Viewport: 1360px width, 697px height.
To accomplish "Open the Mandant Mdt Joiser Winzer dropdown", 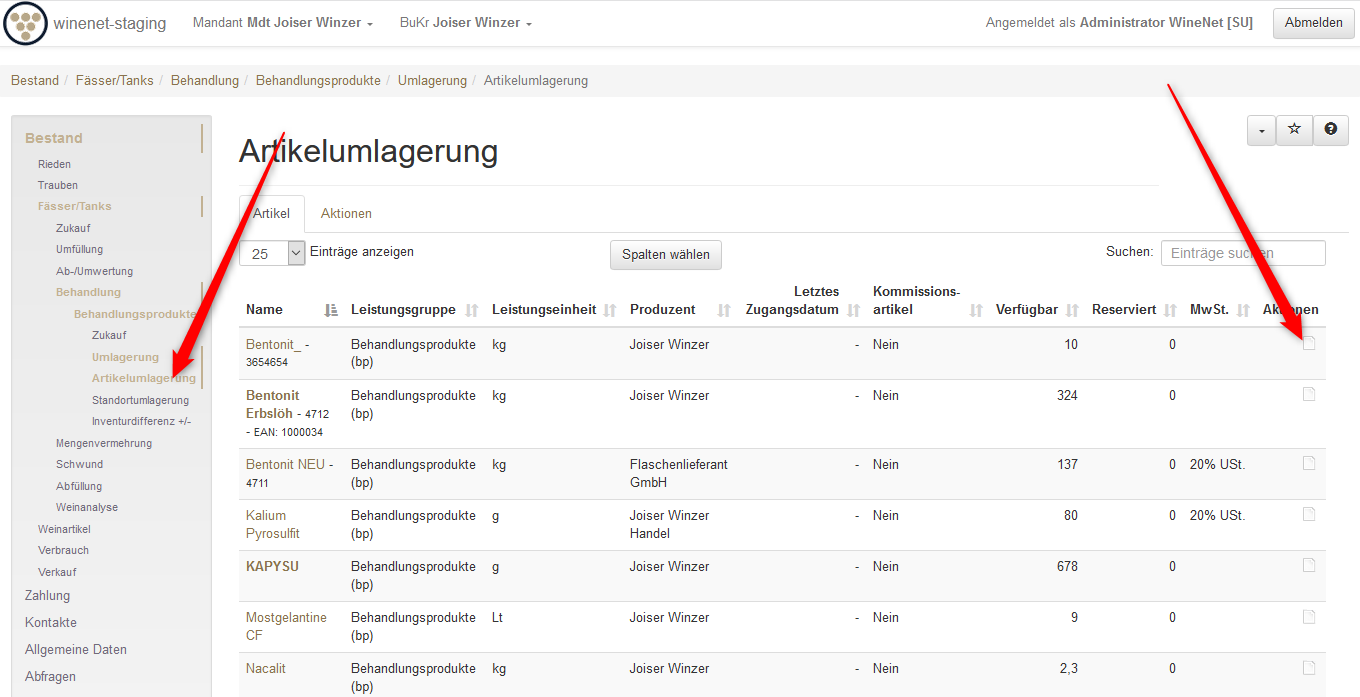I will (x=283, y=23).
